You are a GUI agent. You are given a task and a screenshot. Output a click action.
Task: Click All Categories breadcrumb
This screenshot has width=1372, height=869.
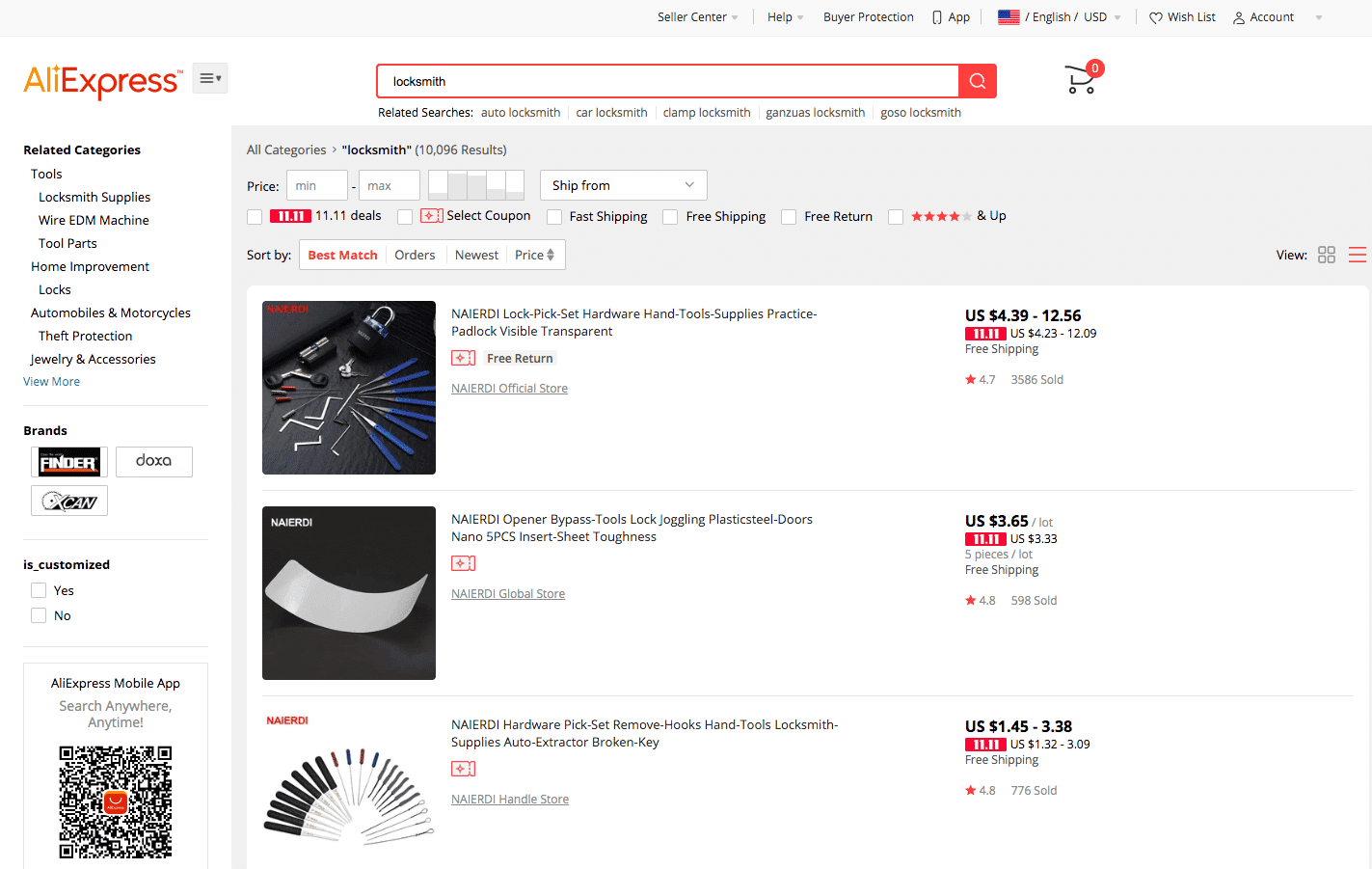pyautogui.click(x=286, y=149)
